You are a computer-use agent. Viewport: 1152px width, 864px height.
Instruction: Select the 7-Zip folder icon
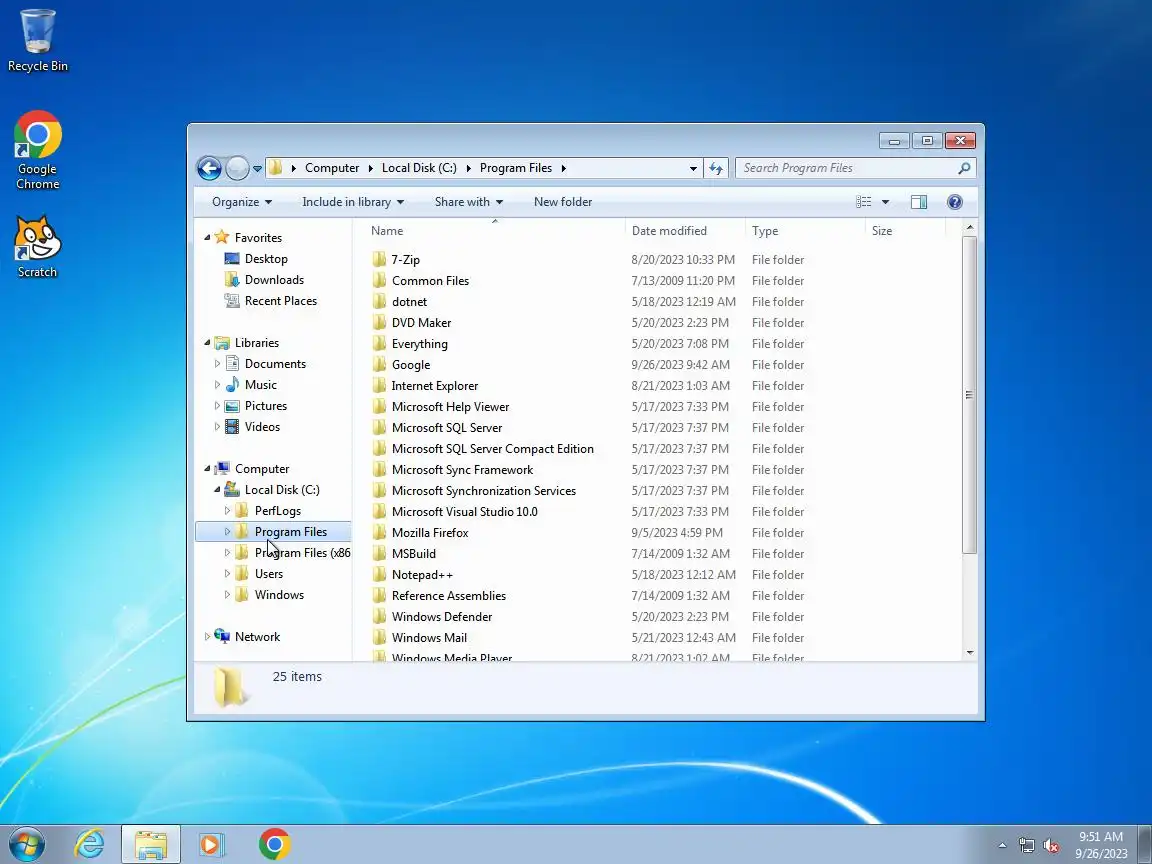point(379,259)
